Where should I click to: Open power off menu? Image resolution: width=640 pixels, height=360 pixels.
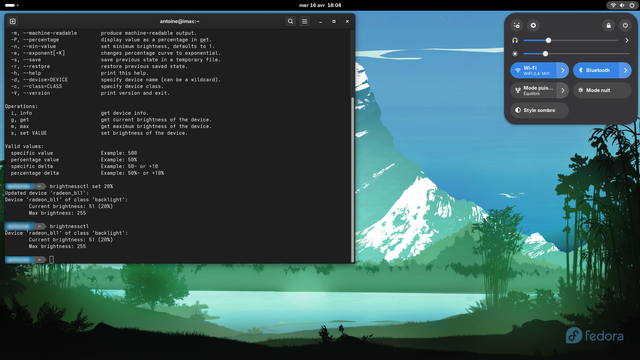625,25
